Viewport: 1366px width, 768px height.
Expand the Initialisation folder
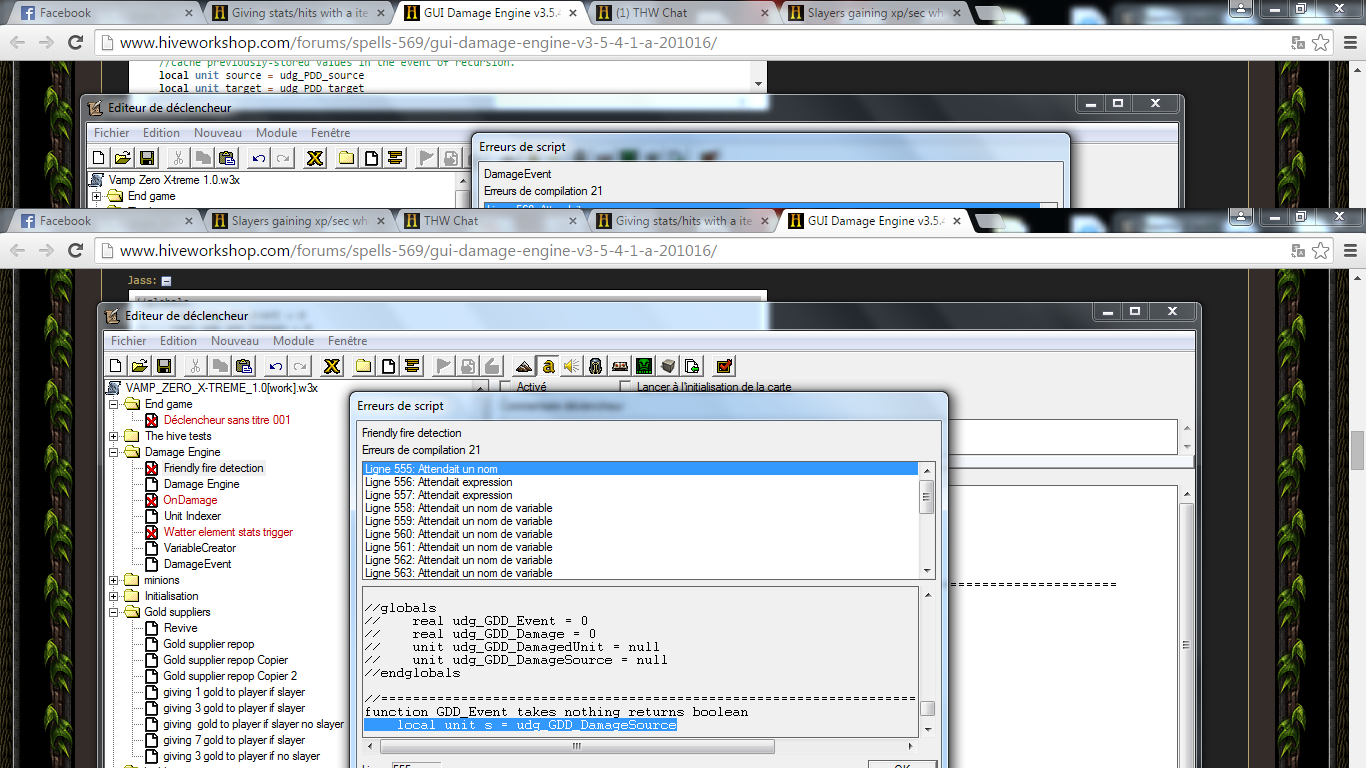point(114,596)
